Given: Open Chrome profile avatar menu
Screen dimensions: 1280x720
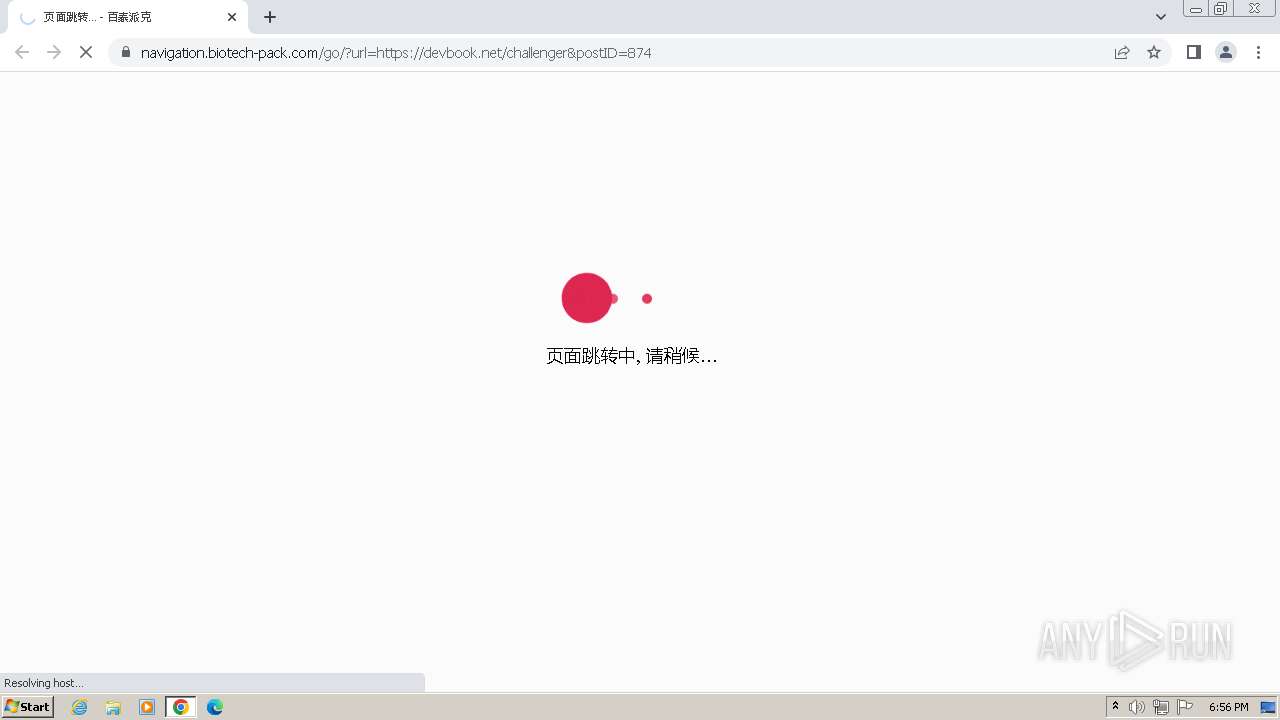Looking at the screenshot, I should 1226,52.
